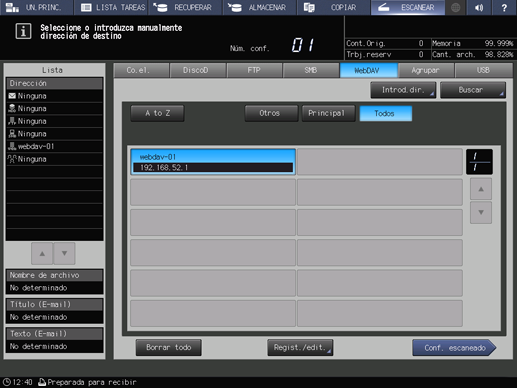
Task: Select the group Ninguna row in Lista
Action: coord(54,159)
